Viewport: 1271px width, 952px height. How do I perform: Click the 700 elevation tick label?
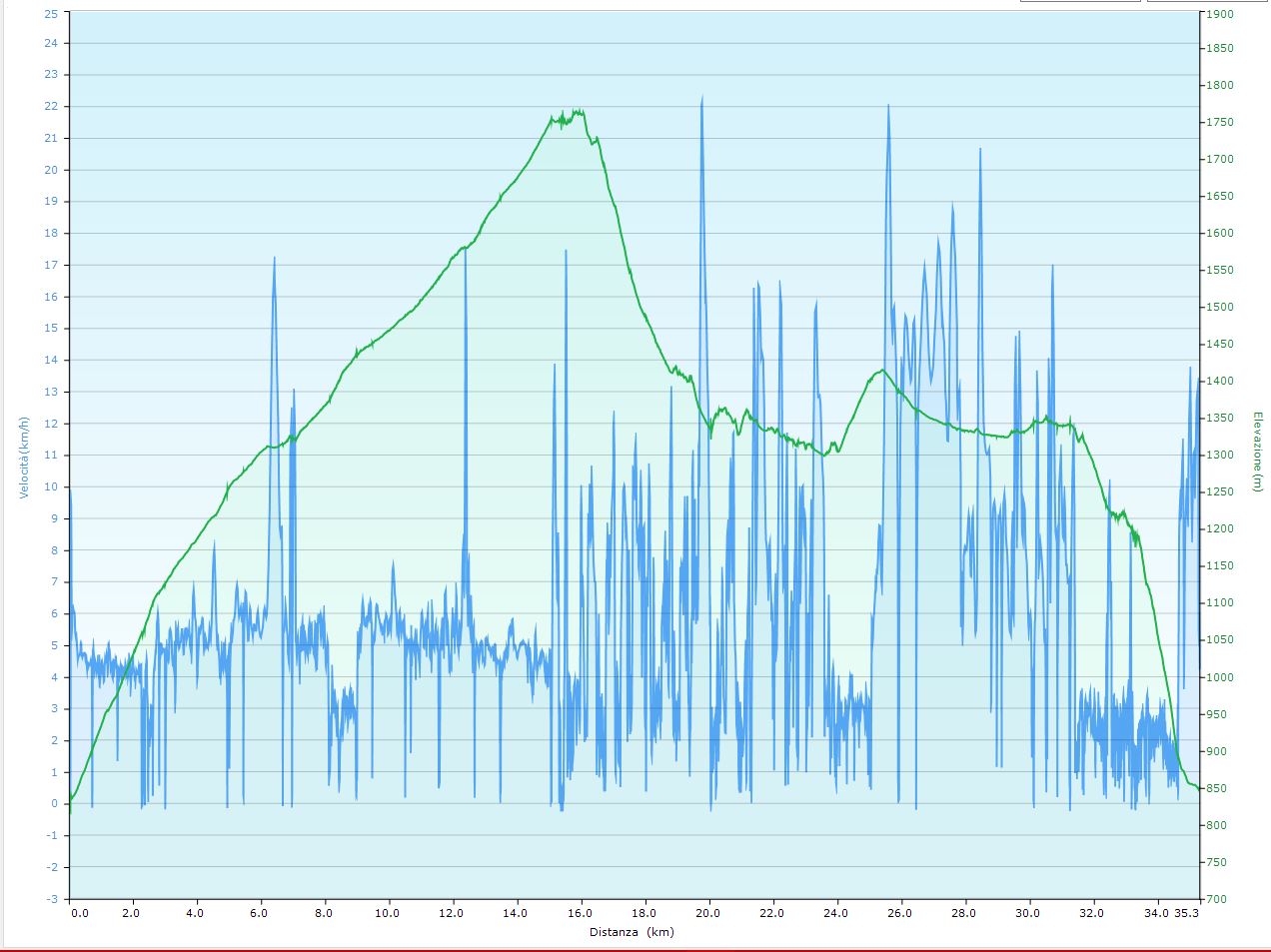click(1217, 899)
